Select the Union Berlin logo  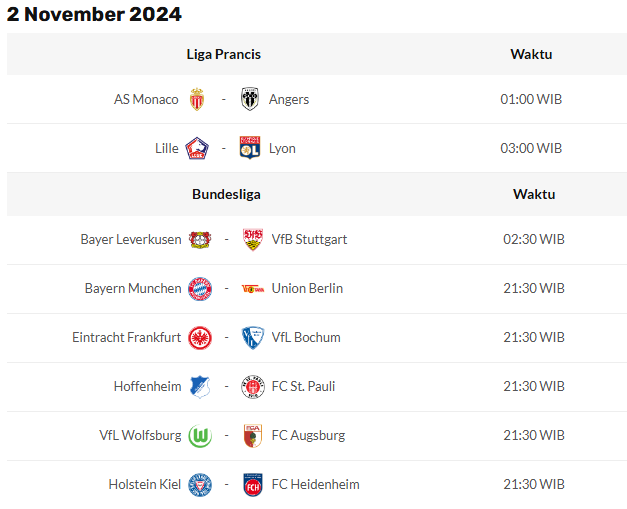coord(253,289)
